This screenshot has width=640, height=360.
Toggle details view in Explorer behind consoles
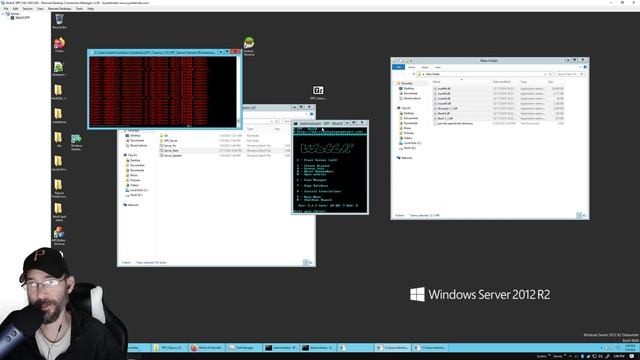(305, 262)
